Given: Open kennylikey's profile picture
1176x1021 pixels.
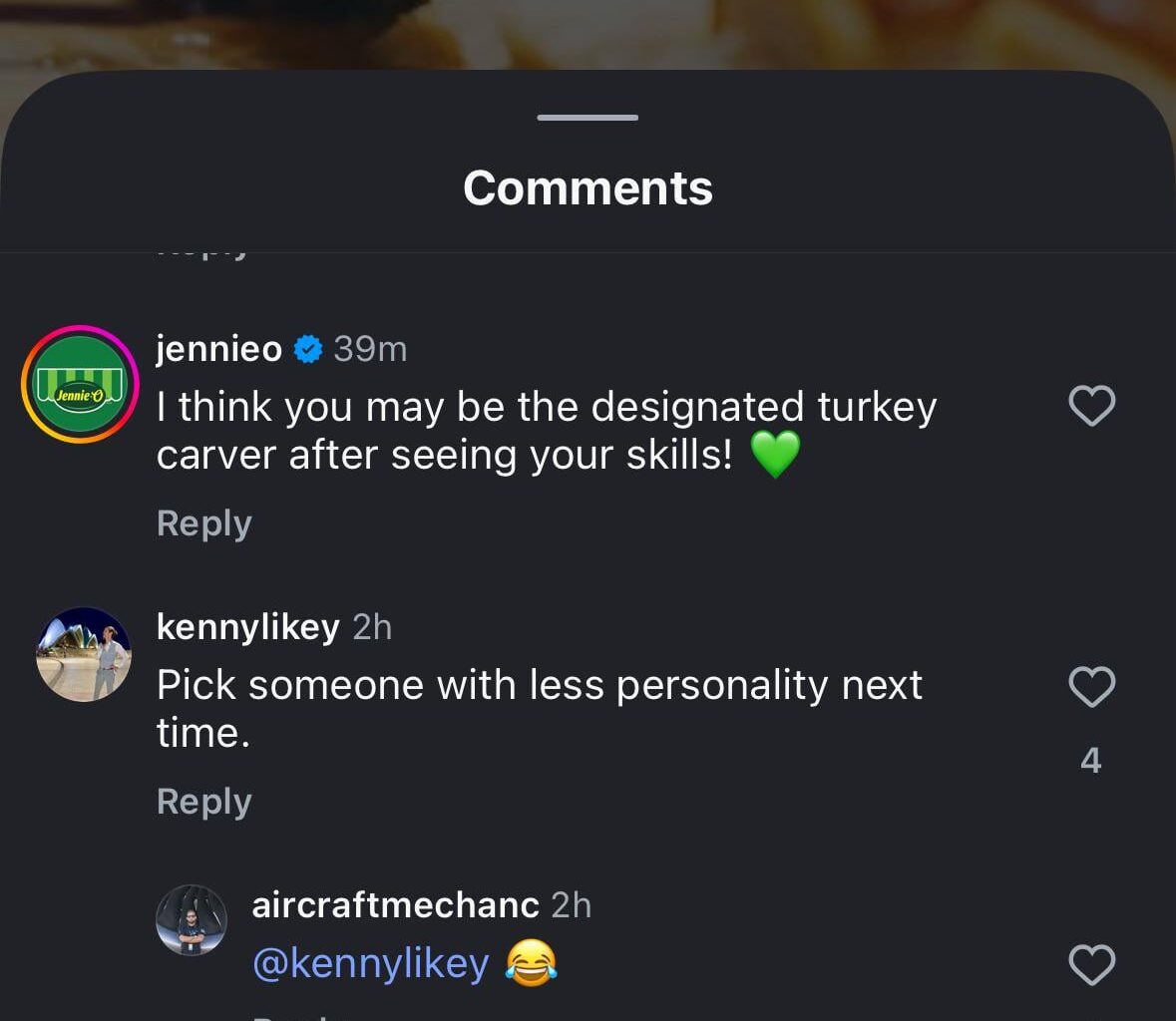Looking at the screenshot, I should click(x=84, y=654).
